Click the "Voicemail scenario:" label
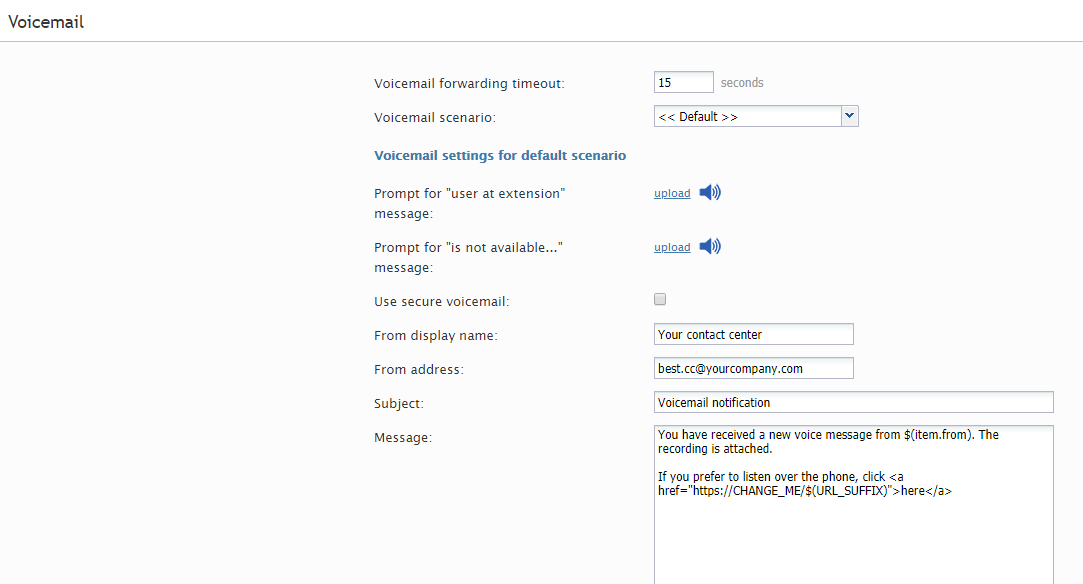The width and height of the screenshot is (1083, 584). coord(435,117)
